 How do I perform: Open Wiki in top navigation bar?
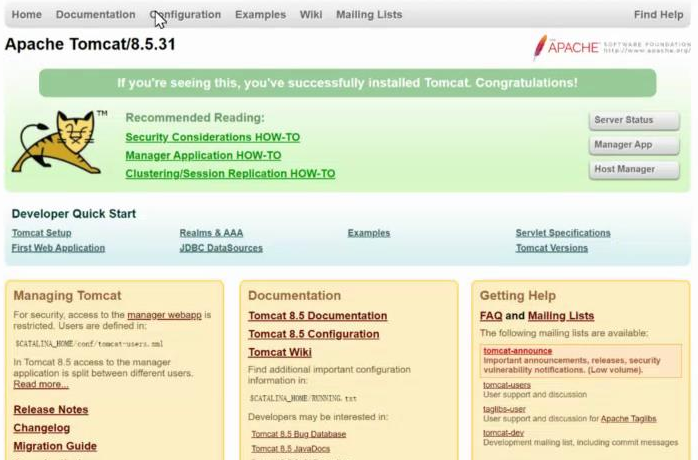click(311, 15)
